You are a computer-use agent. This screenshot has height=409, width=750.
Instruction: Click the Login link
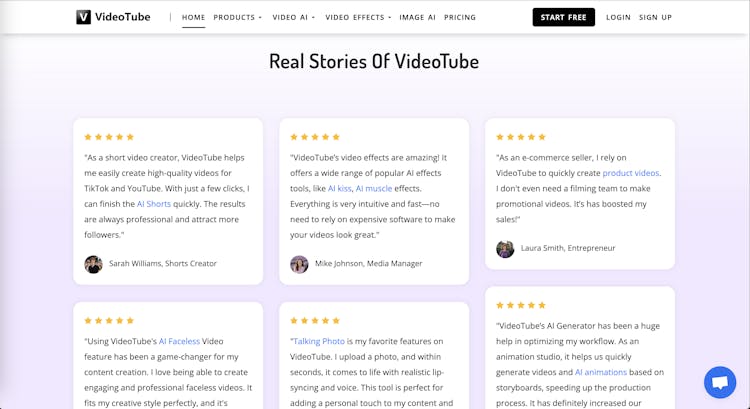[x=618, y=17]
